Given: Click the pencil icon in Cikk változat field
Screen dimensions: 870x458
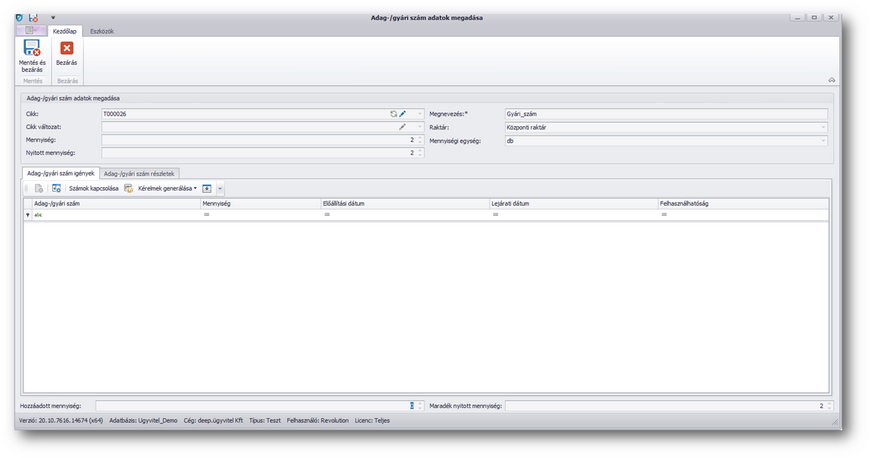Looking at the screenshot, I should pos(403,127).
